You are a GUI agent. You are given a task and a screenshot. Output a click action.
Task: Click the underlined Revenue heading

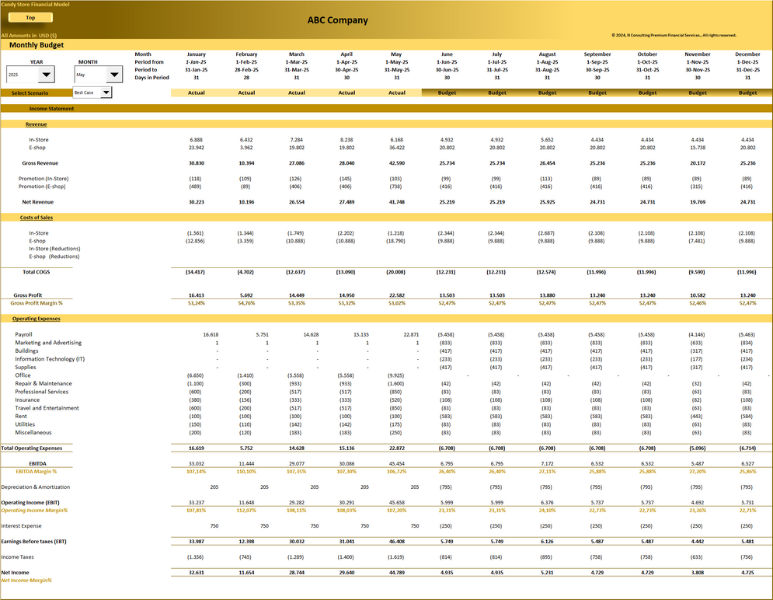[x=36, y=124]
